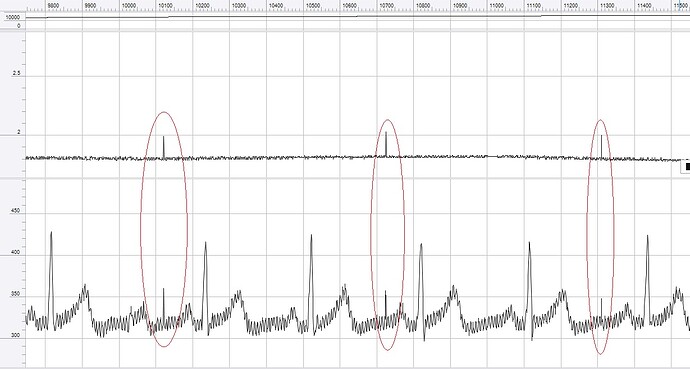This screenshot has height=369, width=690.
Task: Click the small black square at right edge
Action: (687, 167)
